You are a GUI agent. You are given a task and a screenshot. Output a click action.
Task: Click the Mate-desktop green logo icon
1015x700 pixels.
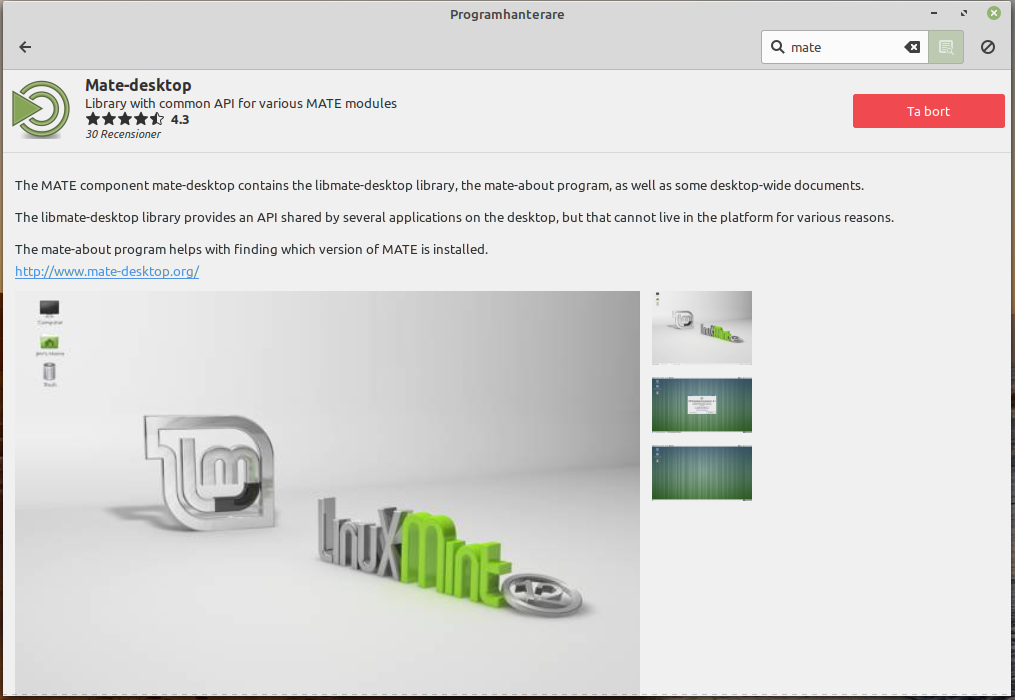point(41,109)
